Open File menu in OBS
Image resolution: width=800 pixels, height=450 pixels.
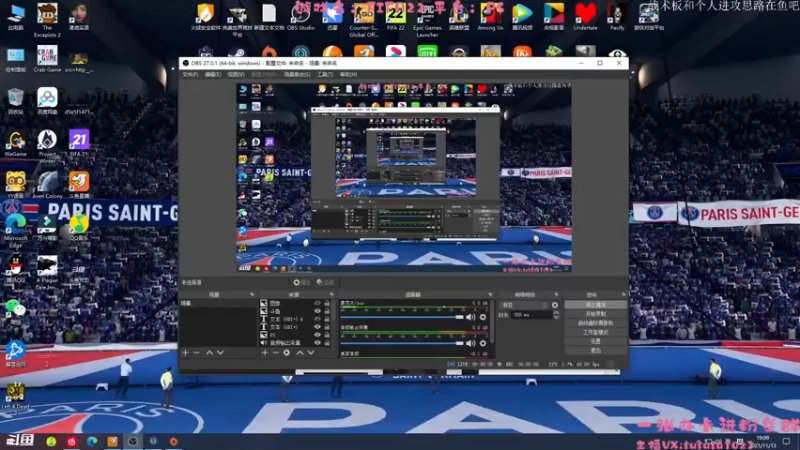(190, 74)
